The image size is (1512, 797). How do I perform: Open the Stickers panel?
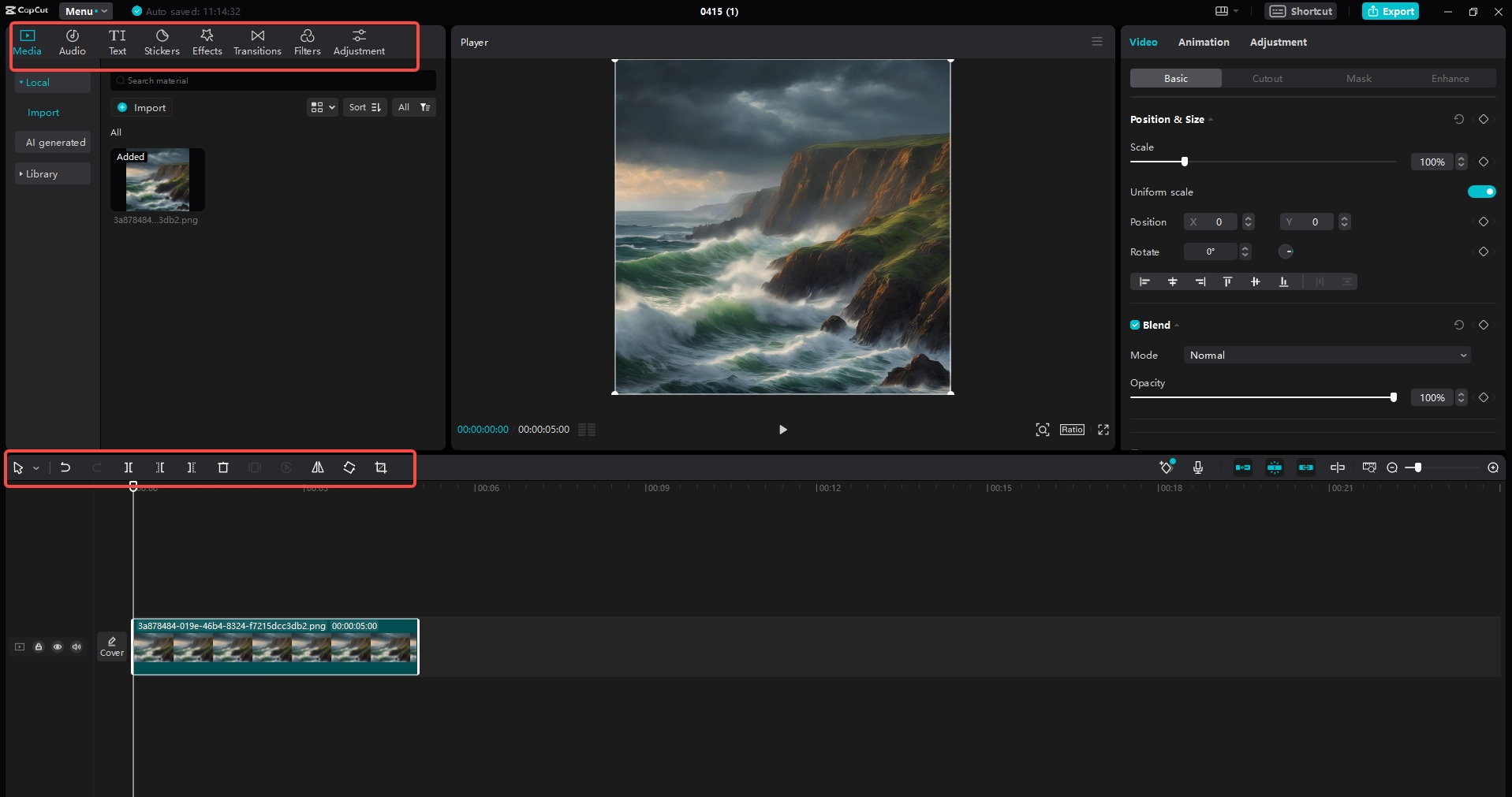click(x=162, y=41)
